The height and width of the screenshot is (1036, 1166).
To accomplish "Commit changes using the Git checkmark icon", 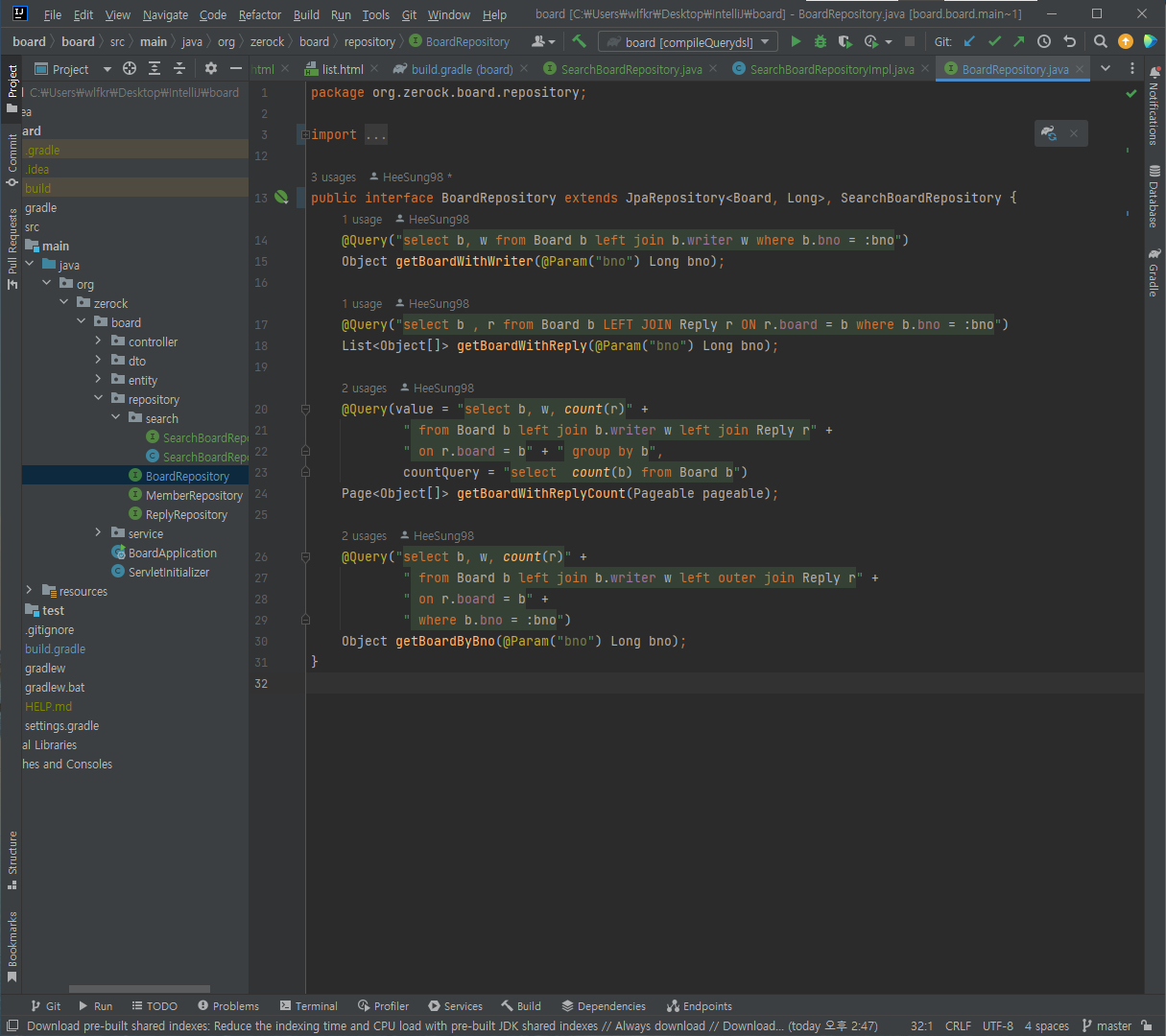I will pyautogui.click(x=994, y=41).
